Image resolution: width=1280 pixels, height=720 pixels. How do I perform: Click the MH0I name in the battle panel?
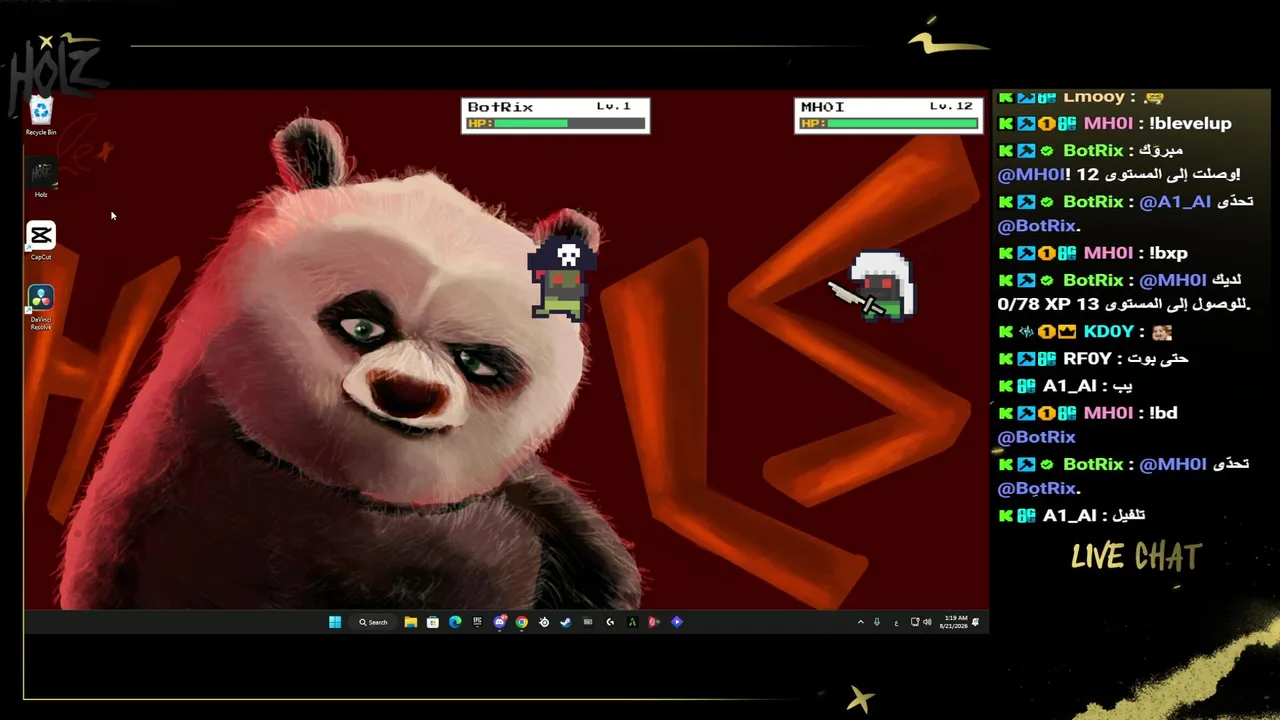[x=823, y=107]
